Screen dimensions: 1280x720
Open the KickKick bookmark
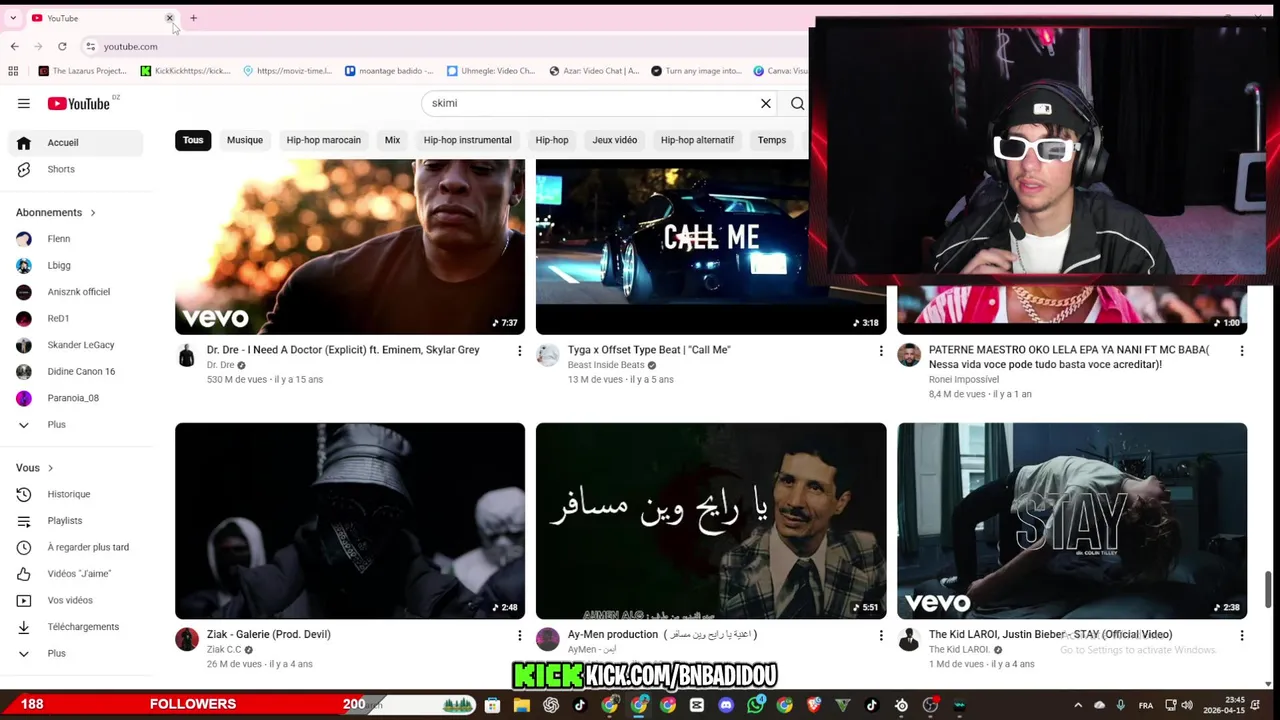pyautogui.click(x=186, y=71)
